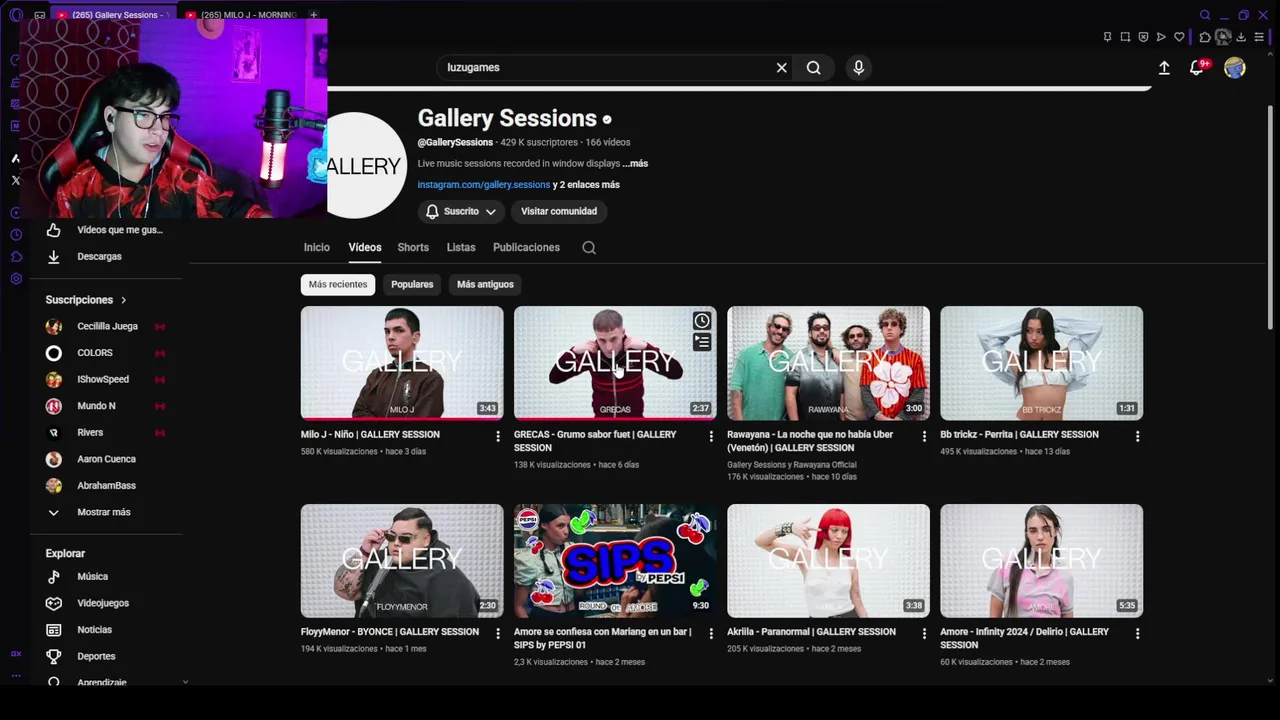Click the upload (create) arrow icon in YouTube header
Screen dimensions: 1280x720
1164,67
